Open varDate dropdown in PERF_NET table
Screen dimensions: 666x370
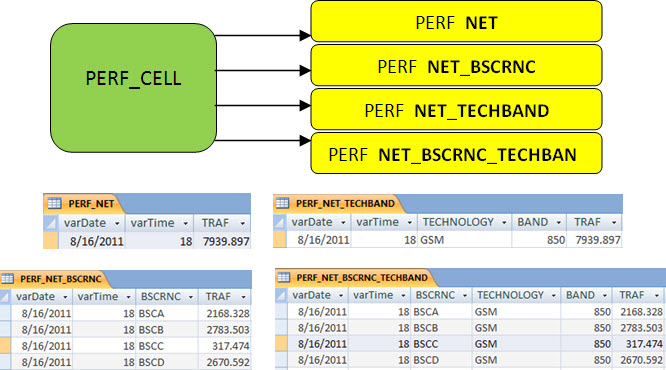point(117,223)
